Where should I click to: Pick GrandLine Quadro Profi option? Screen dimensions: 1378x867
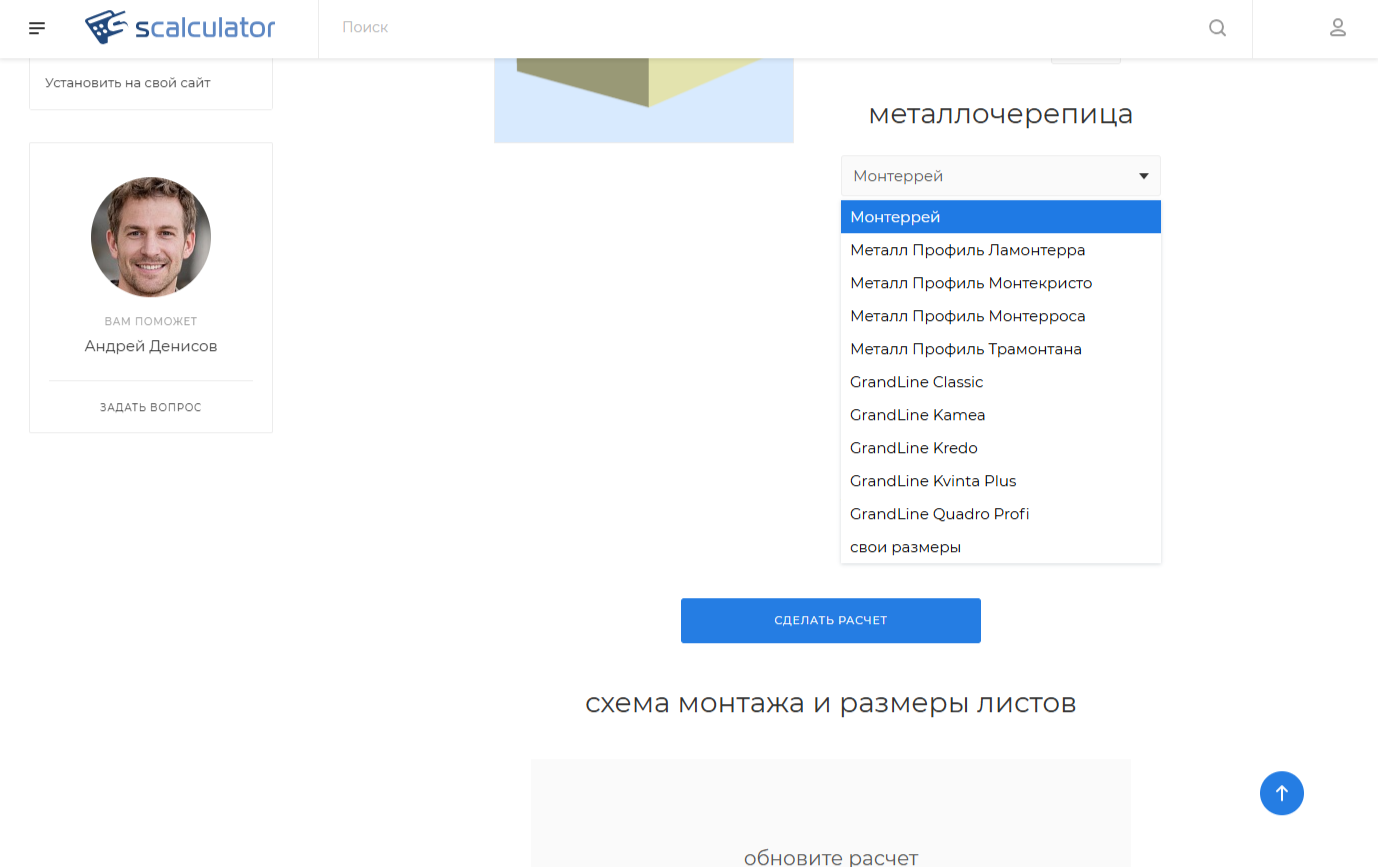pos(1001,514)
